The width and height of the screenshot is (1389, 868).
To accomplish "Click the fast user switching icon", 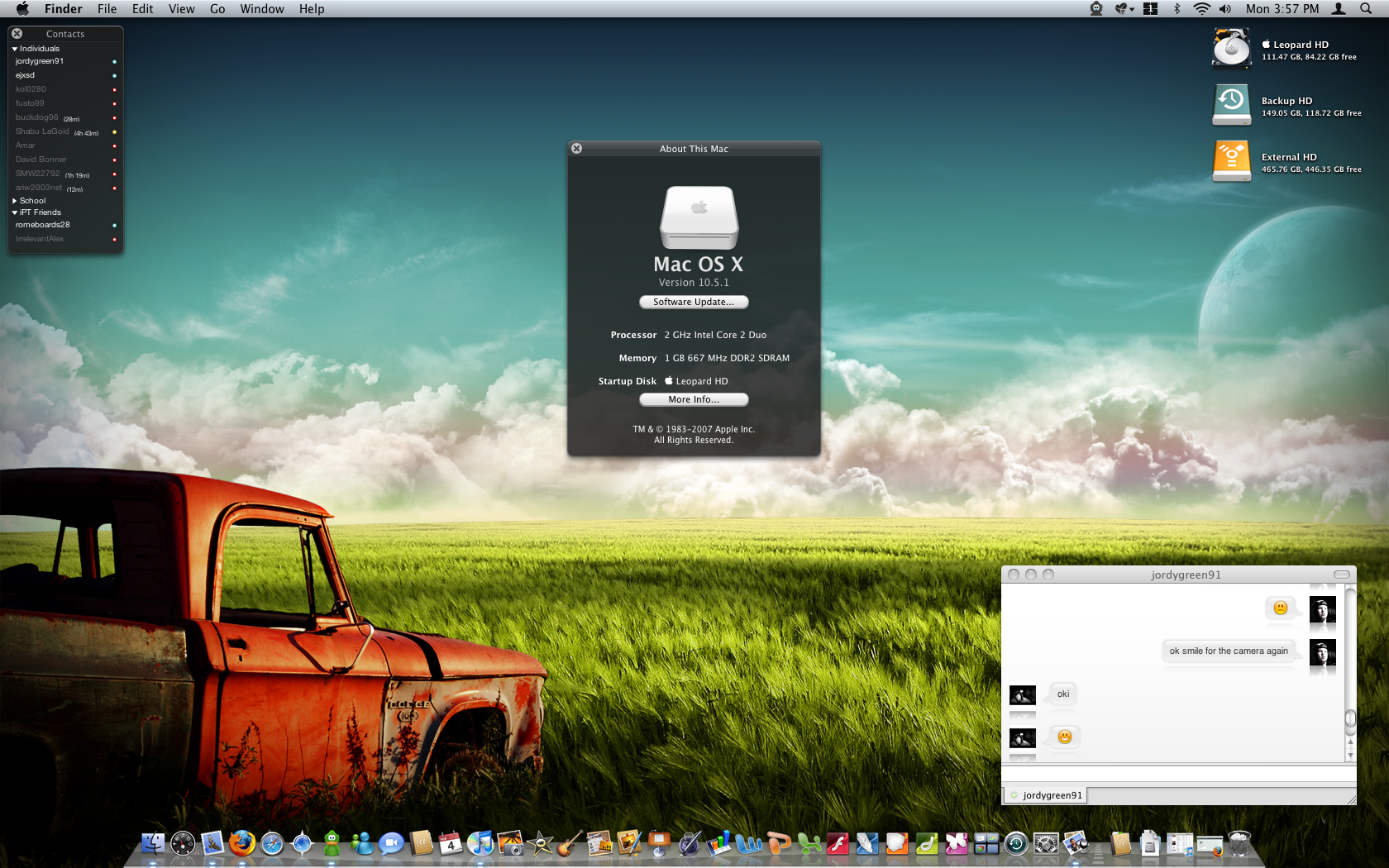I will click(x=1339, y=8).
